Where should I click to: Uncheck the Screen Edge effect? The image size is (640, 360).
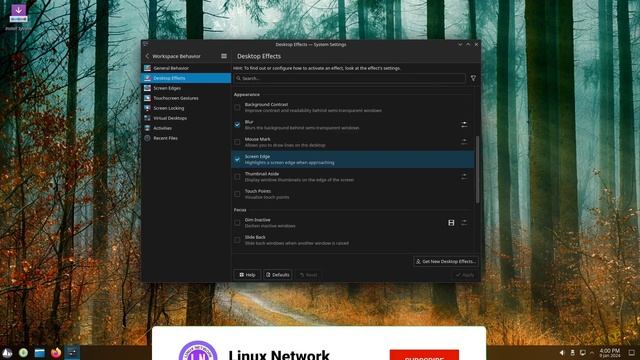(x=237, y=160)
